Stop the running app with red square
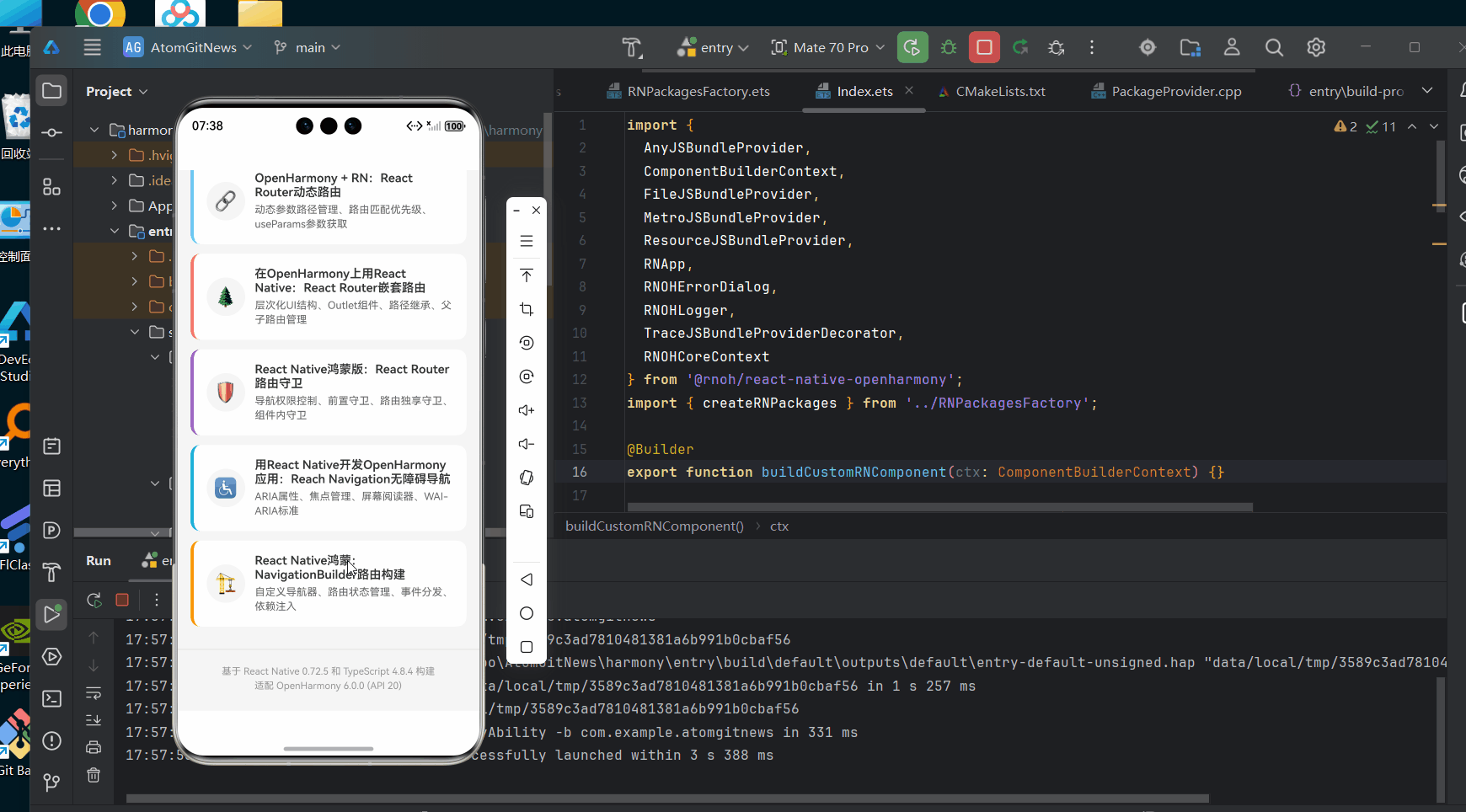1466x812 pixels. [984, 47]
